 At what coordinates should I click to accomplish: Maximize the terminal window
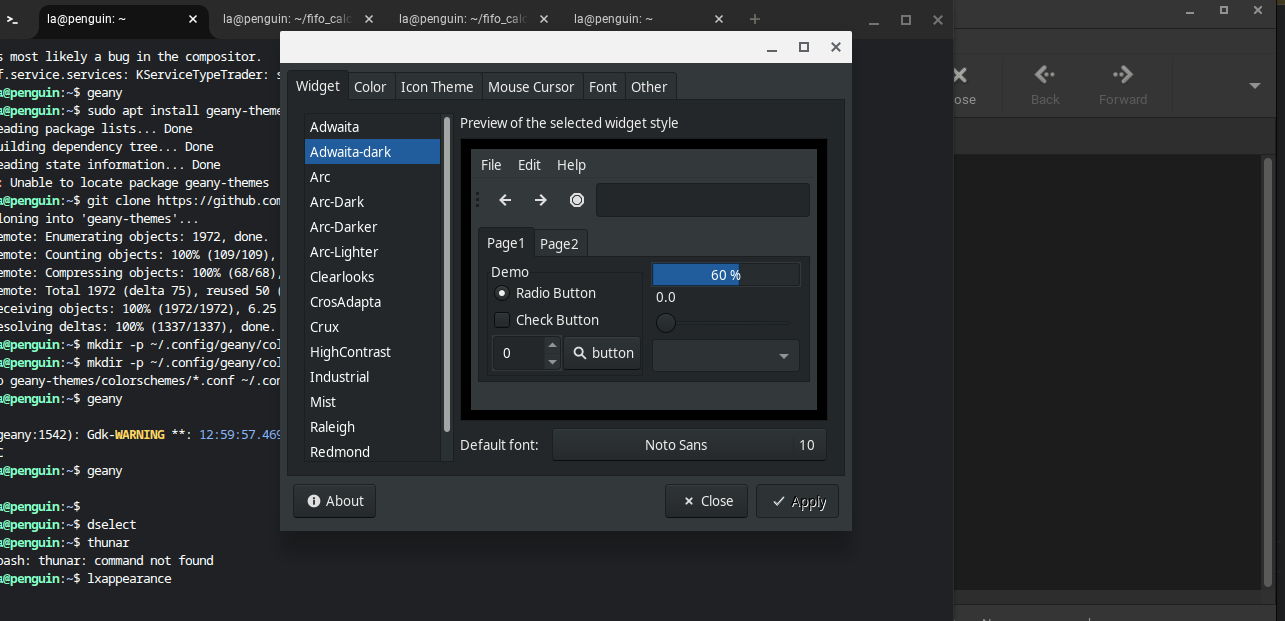point(906,19)
